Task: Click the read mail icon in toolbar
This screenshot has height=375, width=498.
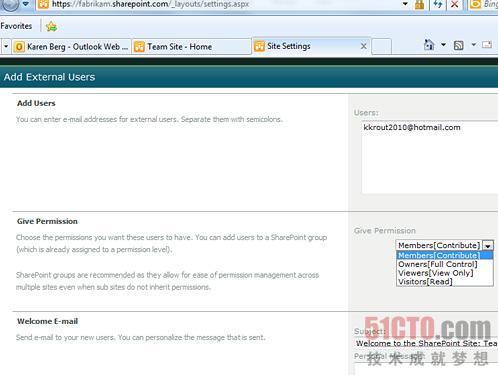Action: point(487,45)
